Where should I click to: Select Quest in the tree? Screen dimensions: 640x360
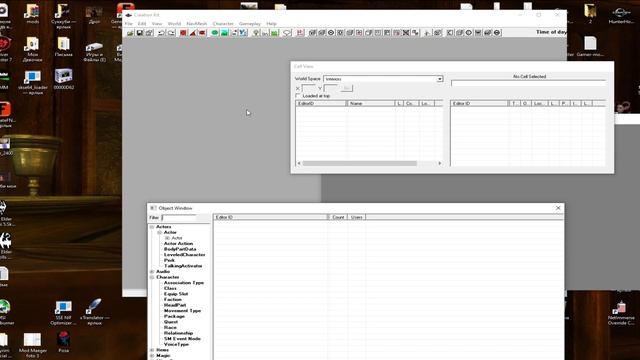(x=171, y=322)
